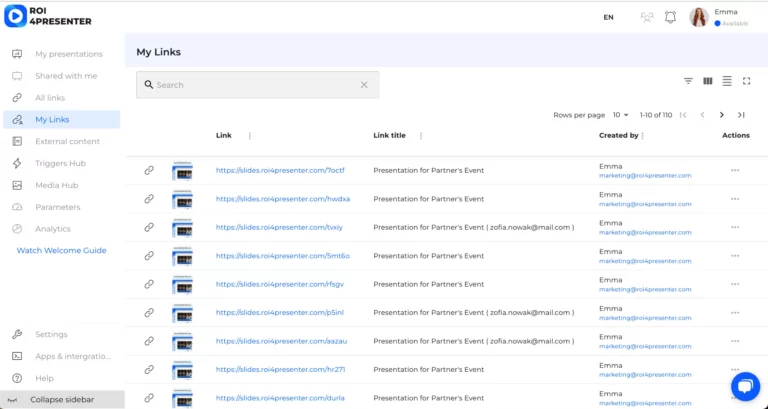Open the show/hide columns icon

tap(708, 81)
